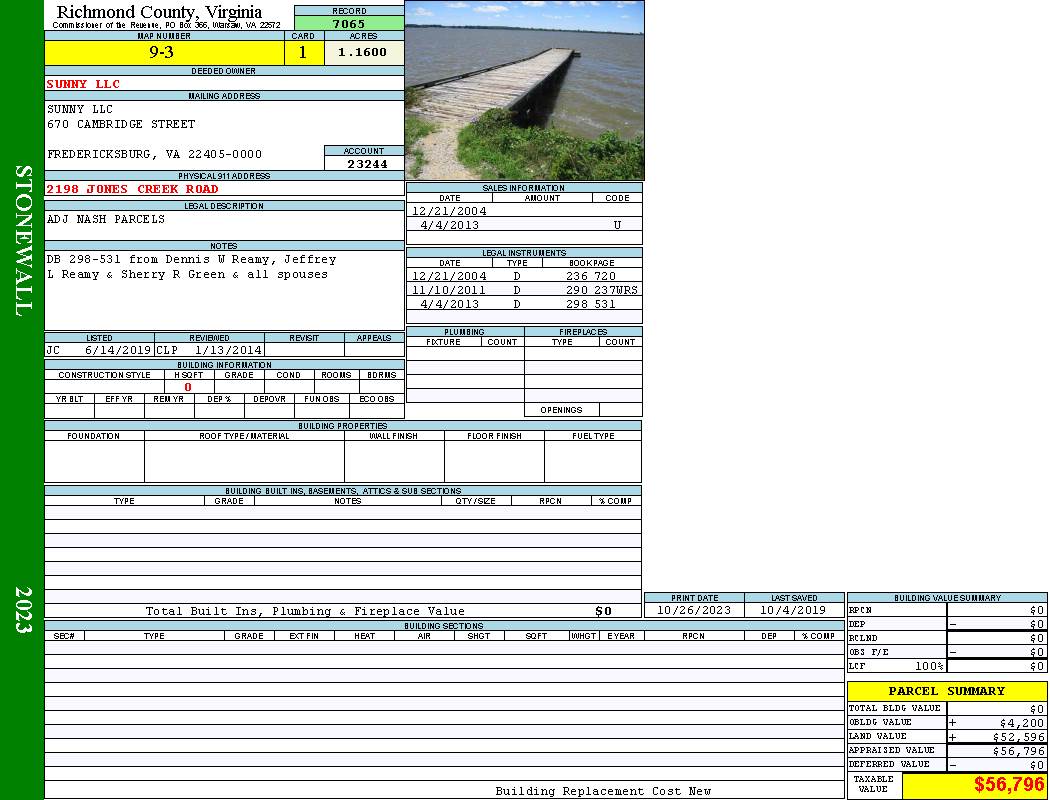Click the print date 10/26/2023
The width and height of the screenshot is (1050, 800).
(693, 610)
